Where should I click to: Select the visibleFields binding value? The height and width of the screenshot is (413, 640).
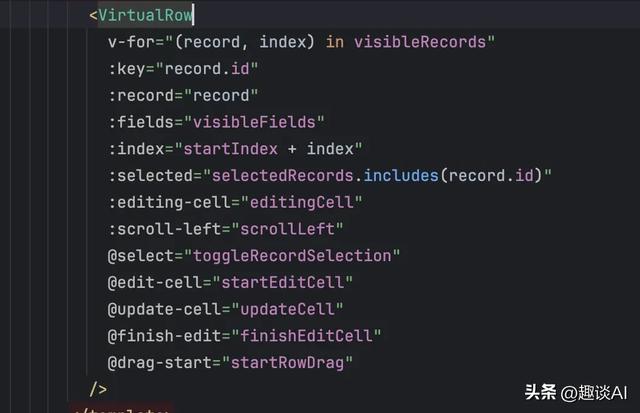pos(254,122)
